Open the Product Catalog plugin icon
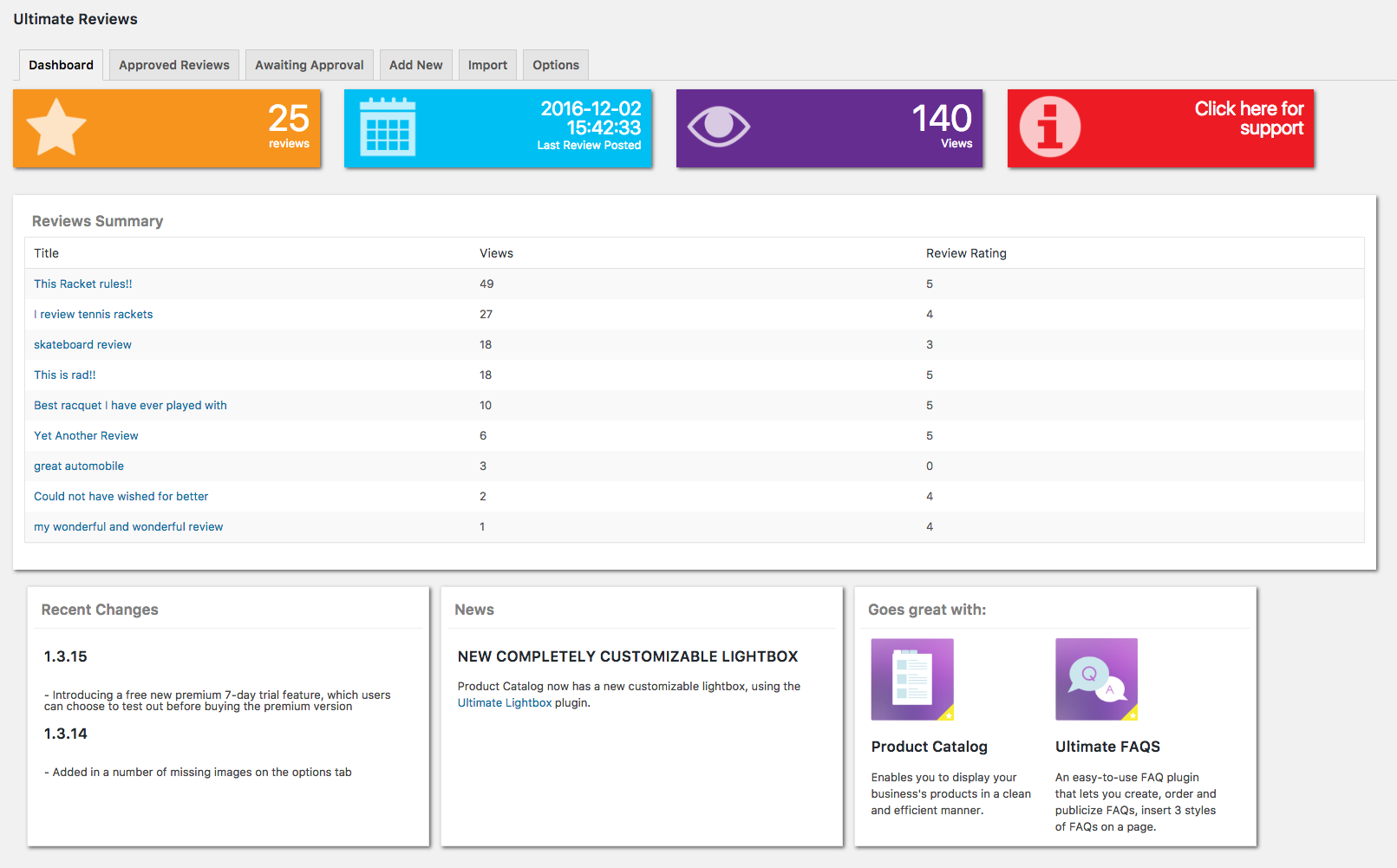 (912, 680)
